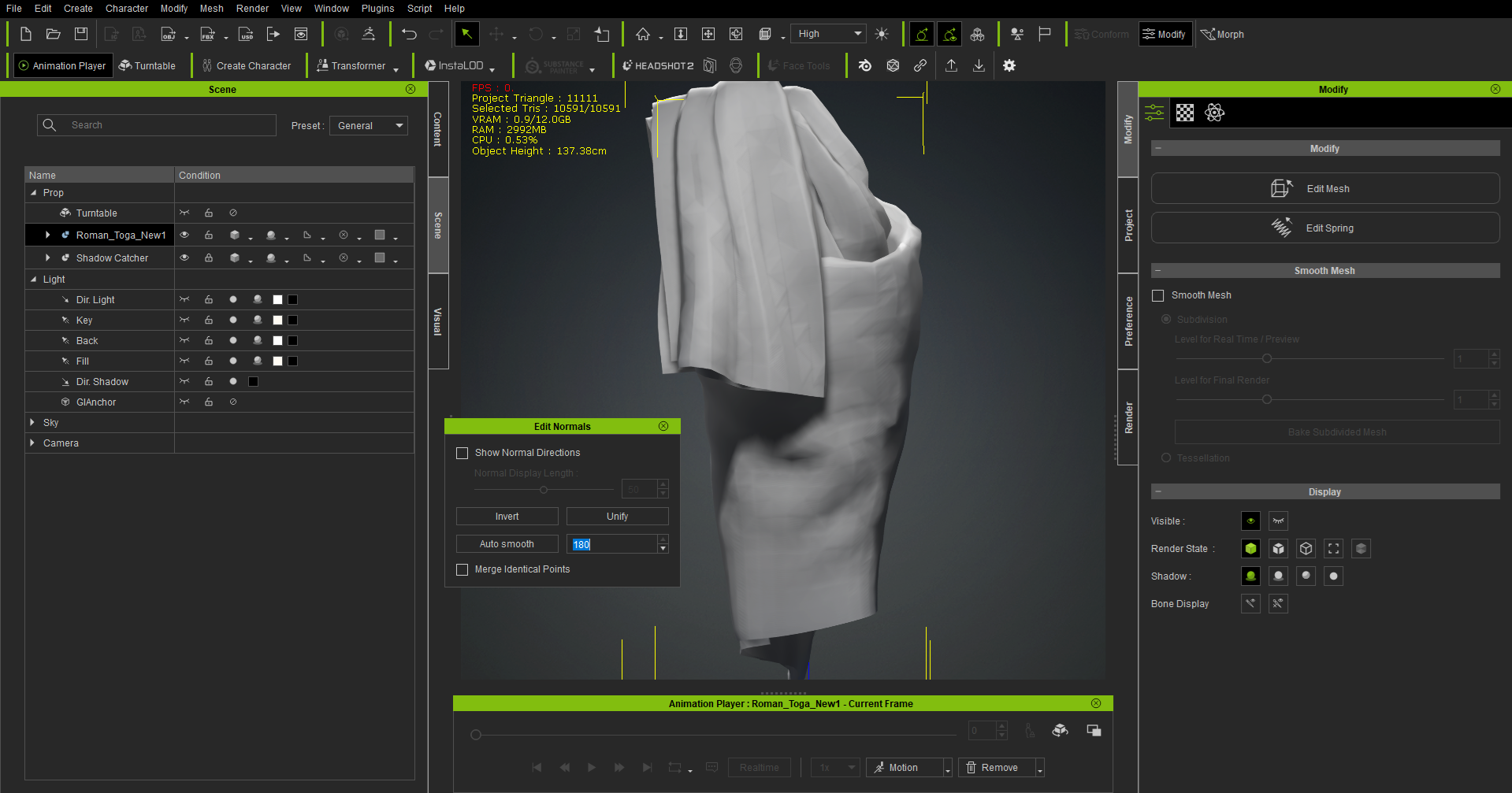Open a project with the folder icon

click(x=53, y=34)
